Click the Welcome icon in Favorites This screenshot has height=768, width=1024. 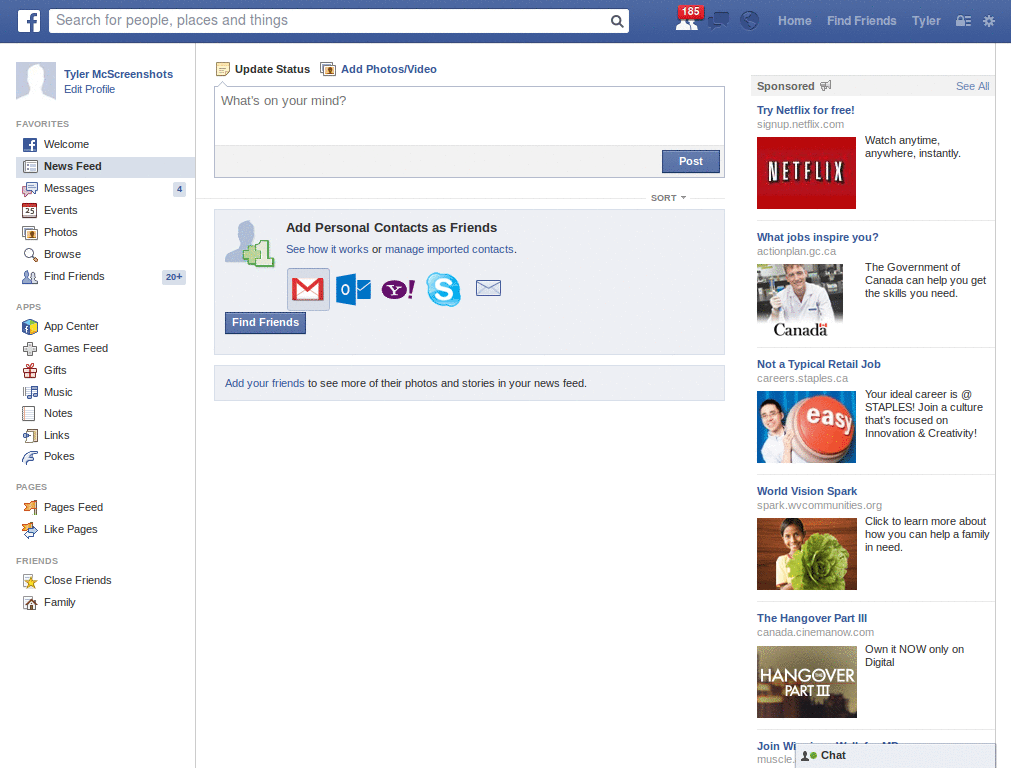(30, 144)
